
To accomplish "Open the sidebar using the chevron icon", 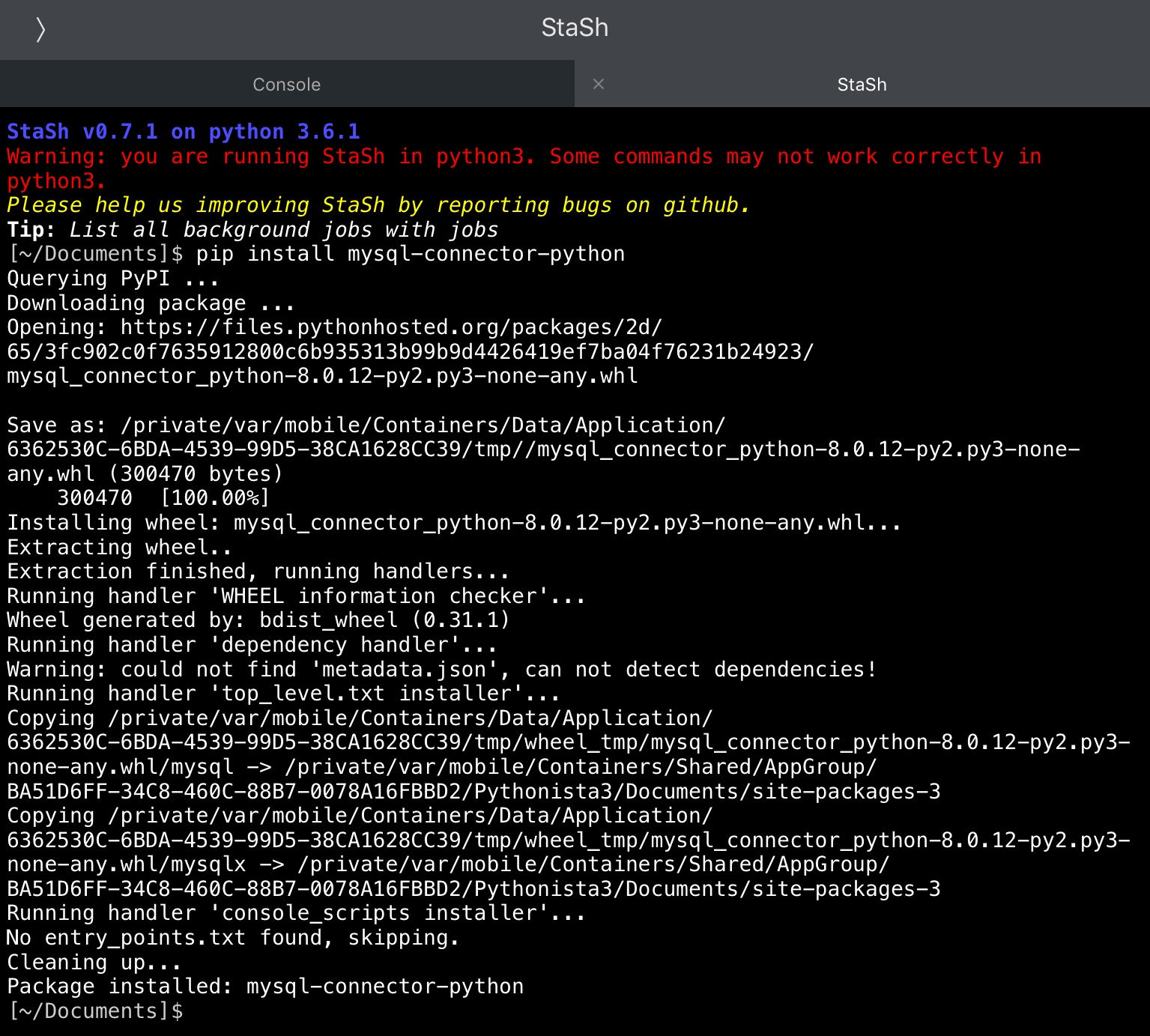I will coord(40,29).
